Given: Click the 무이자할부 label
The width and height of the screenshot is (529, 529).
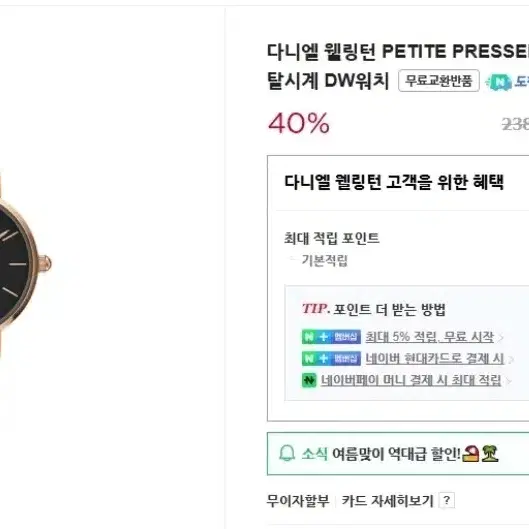Looking at the screenshot, I should pyautogui.click(x=298, y=501).
